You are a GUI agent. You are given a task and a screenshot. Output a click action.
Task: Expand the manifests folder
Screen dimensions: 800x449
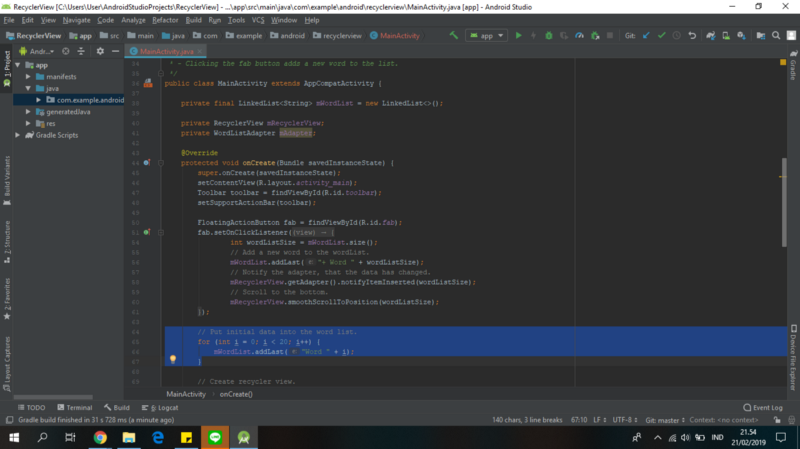click(28, 77)
